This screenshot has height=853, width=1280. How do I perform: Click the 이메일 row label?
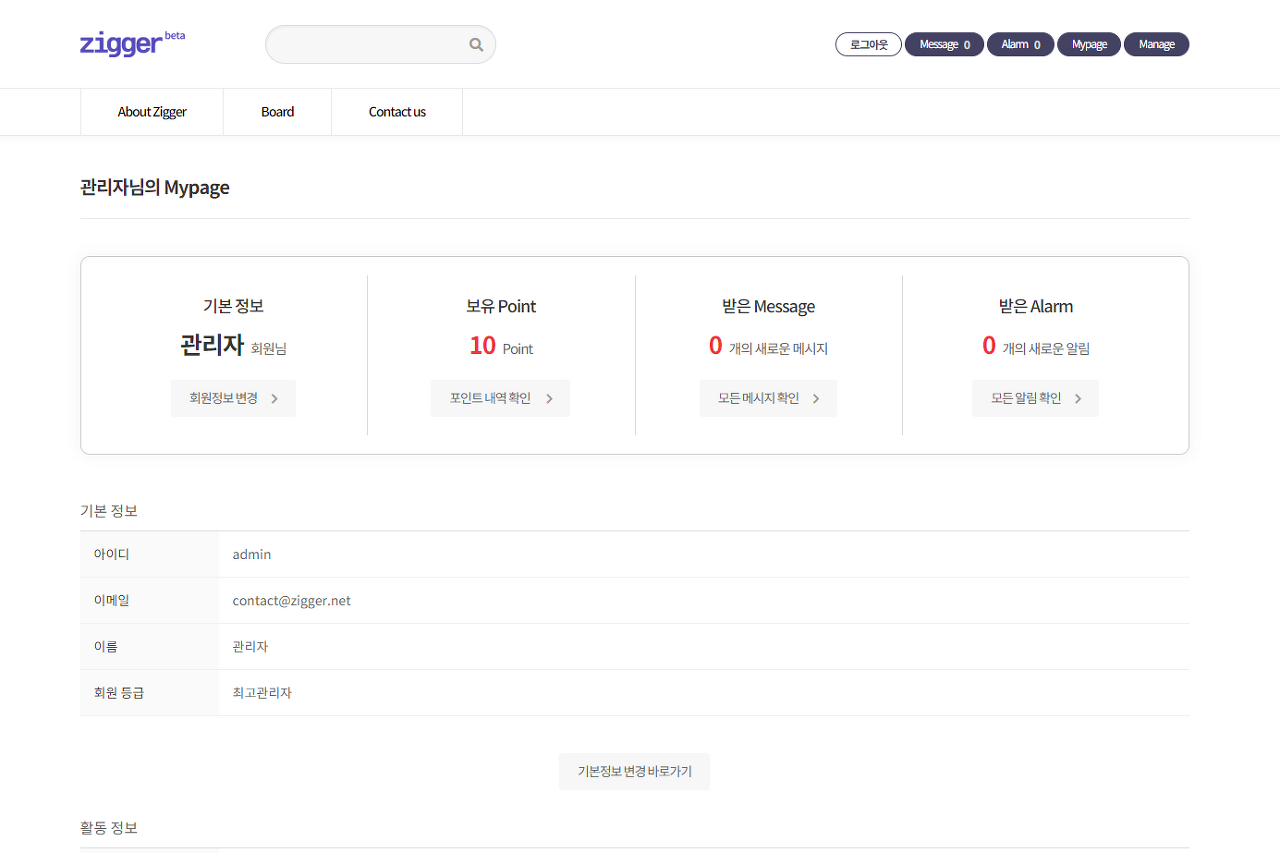[112, 601]
